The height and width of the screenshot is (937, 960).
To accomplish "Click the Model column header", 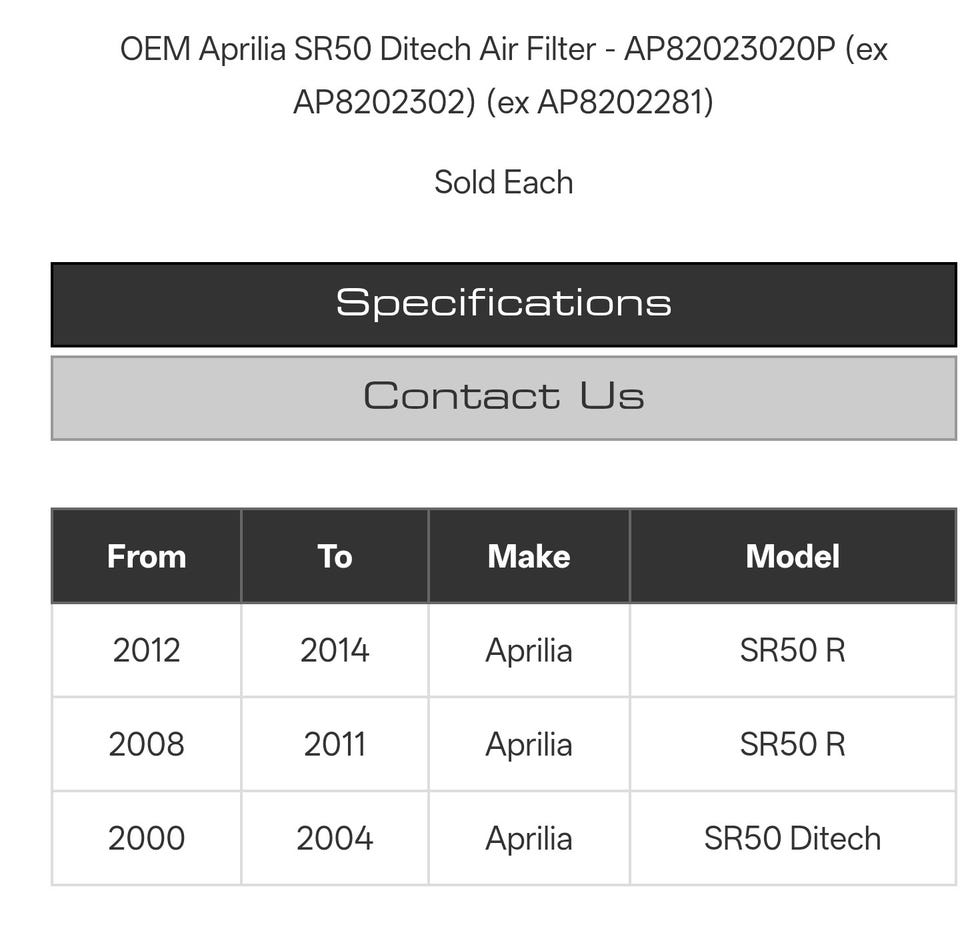I will [x=792, y=556].
